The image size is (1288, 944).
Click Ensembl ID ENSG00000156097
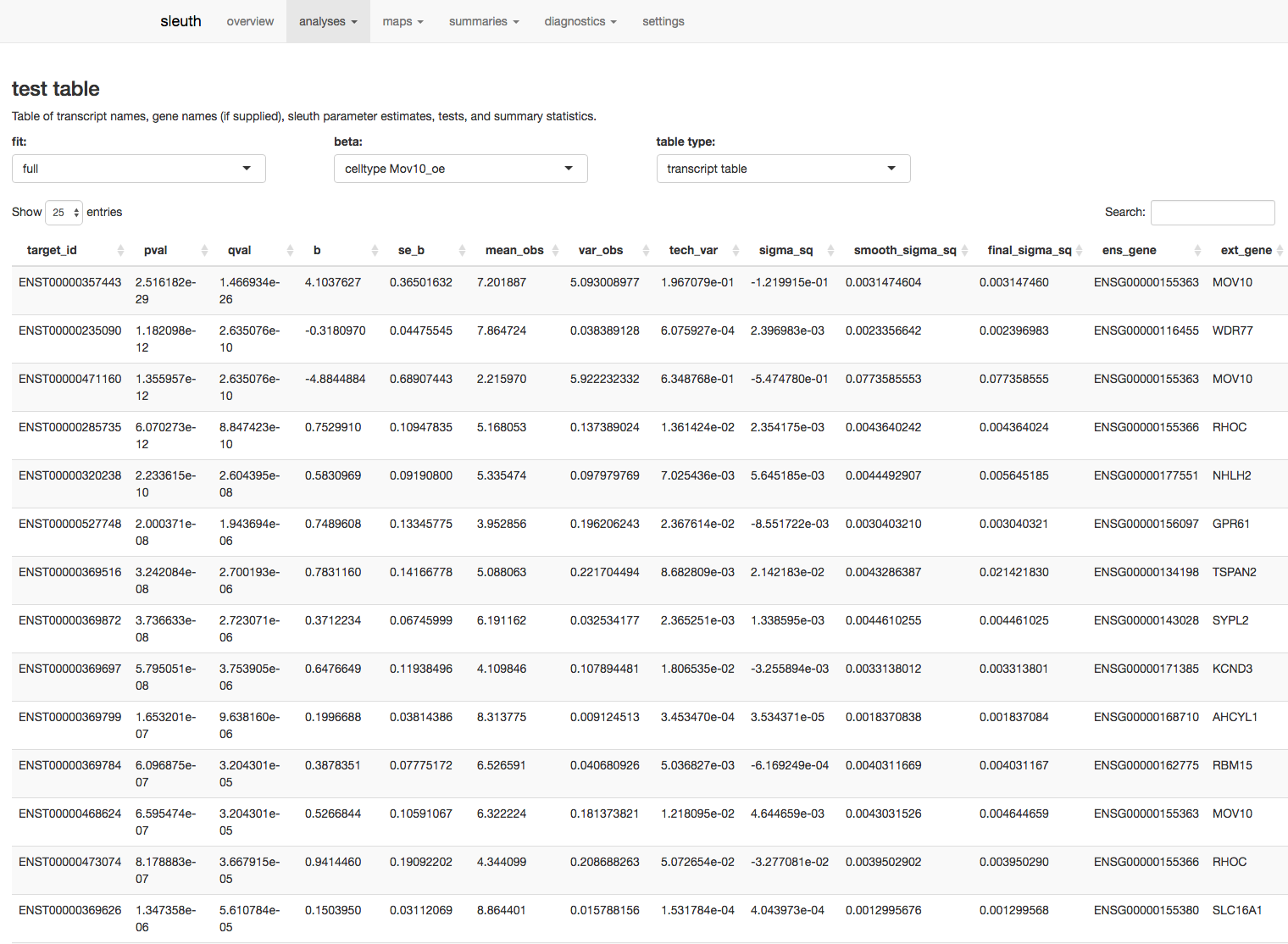[1146, 524]
